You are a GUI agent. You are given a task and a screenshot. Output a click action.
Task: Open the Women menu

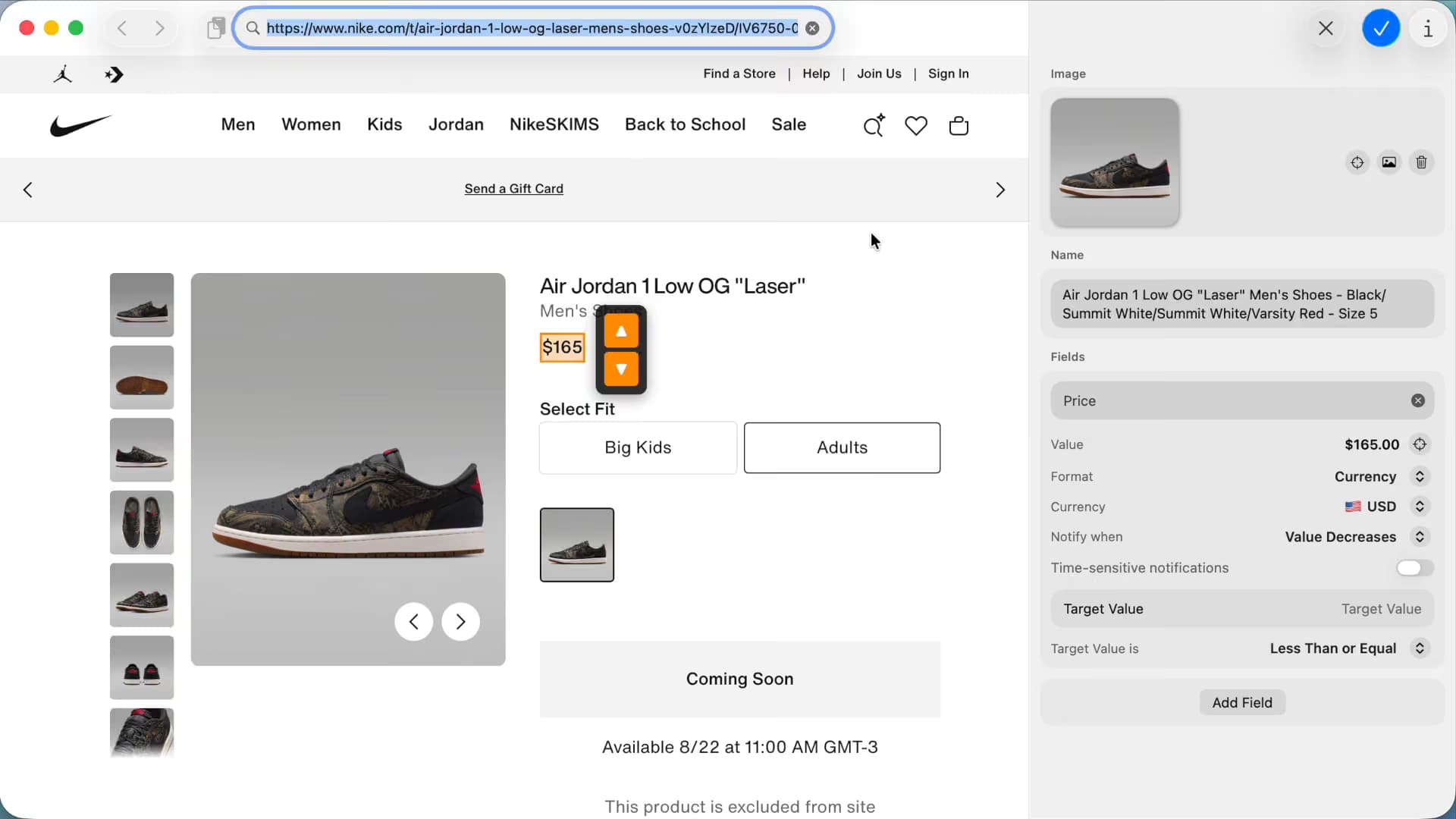311,124
